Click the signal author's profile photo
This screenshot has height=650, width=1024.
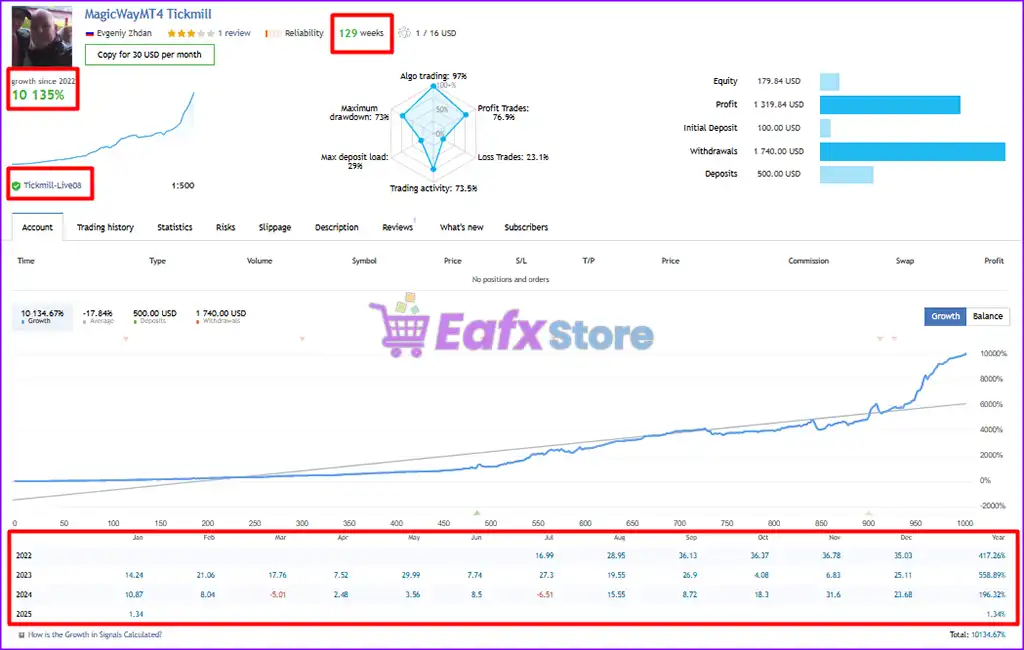click(x=42, y=35)
